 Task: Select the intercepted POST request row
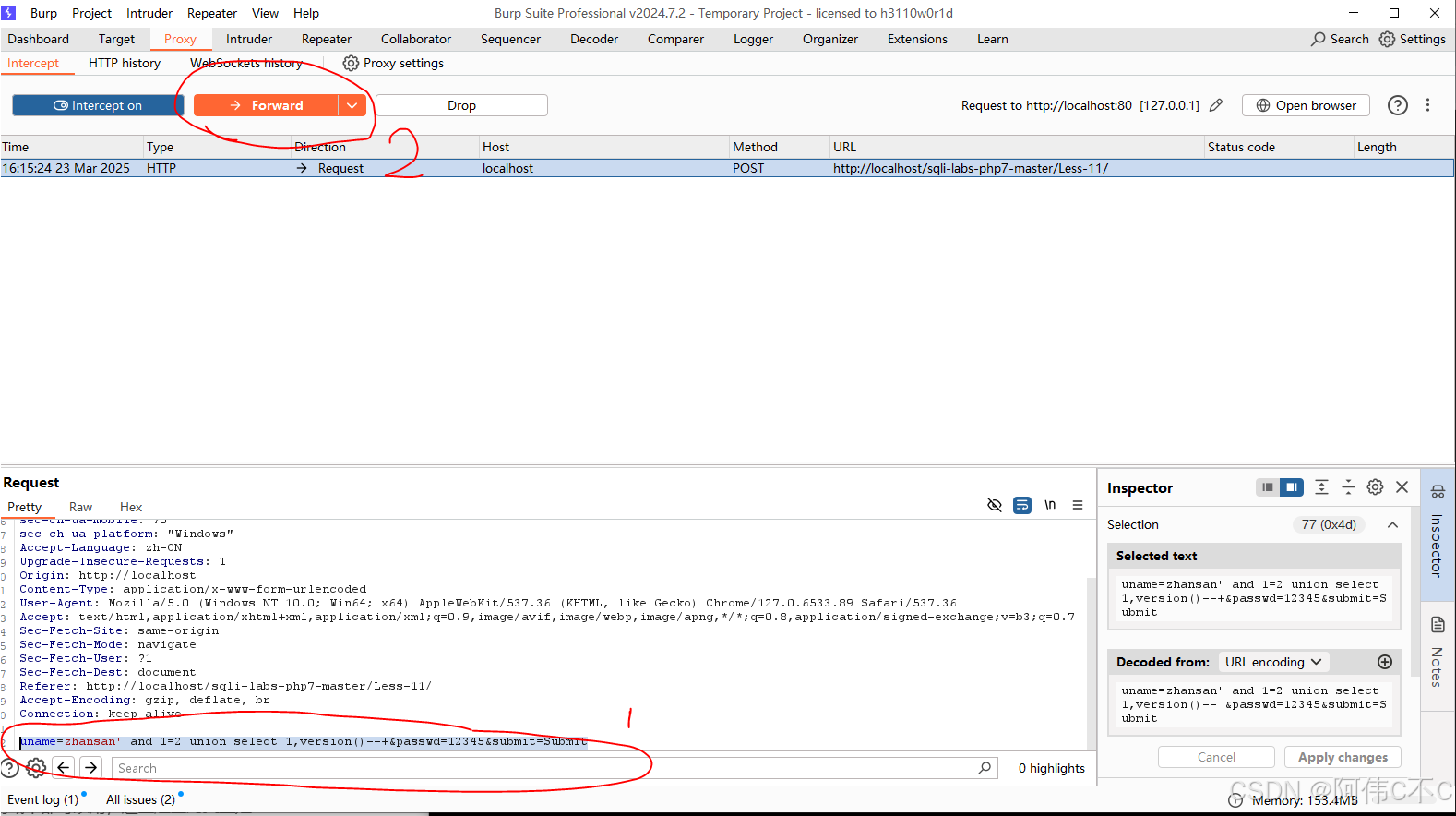click(727, 168)
